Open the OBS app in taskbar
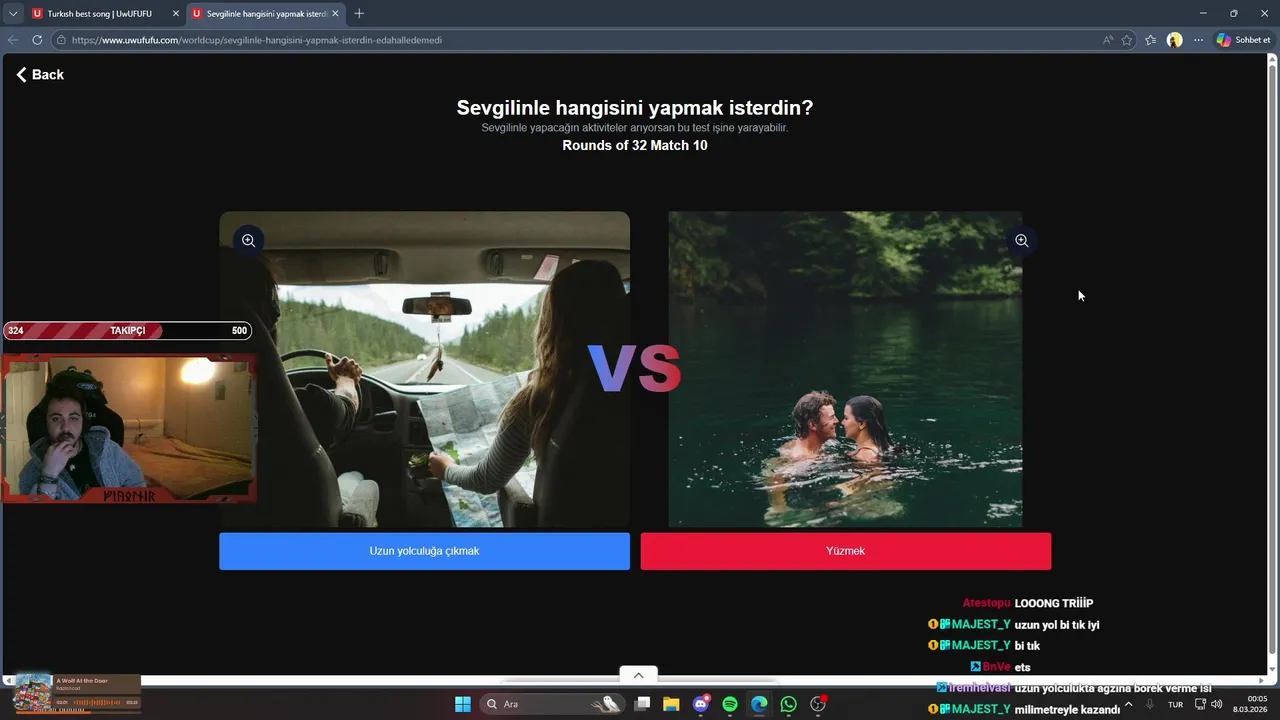Screen dimensions: 1280x720 (x=818, y=704)
